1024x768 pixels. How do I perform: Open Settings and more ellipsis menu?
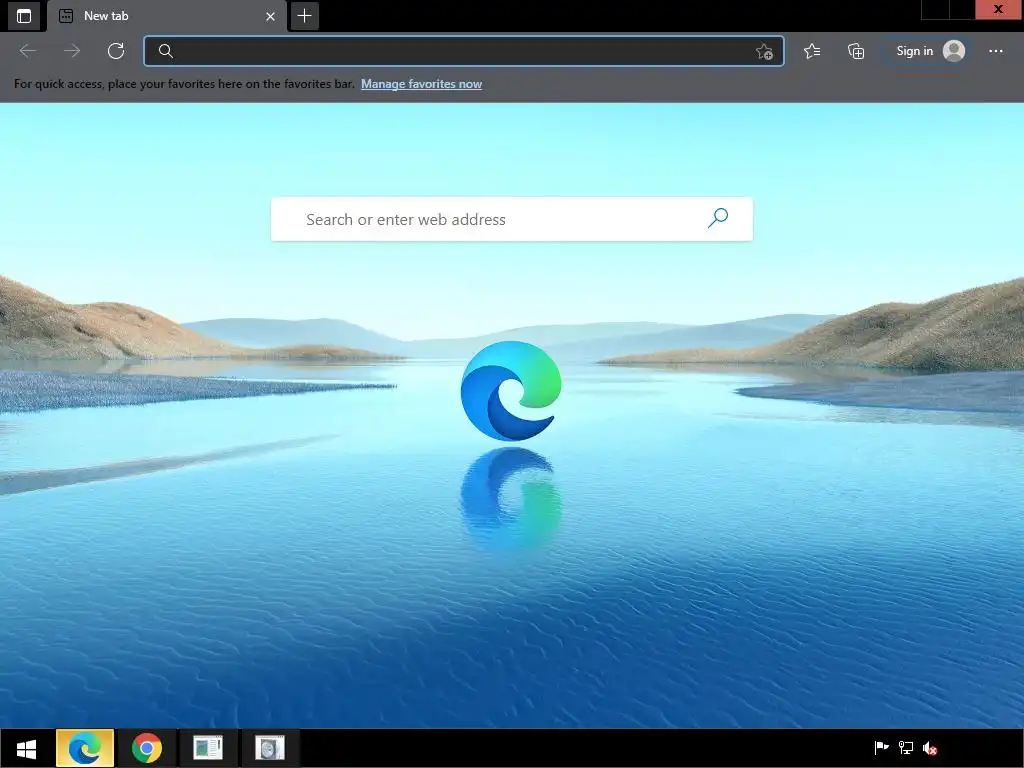pos(995,51)
